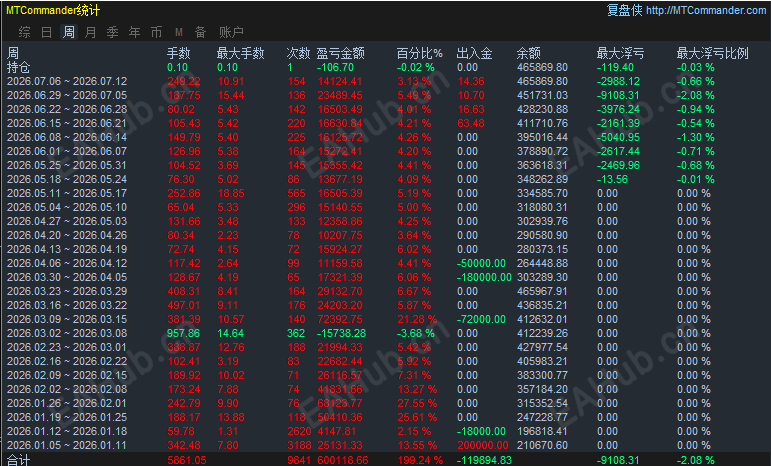Open the http://MTCommander.com link
This screenshot has width=771, height=466.
click(x=706, y=10)
